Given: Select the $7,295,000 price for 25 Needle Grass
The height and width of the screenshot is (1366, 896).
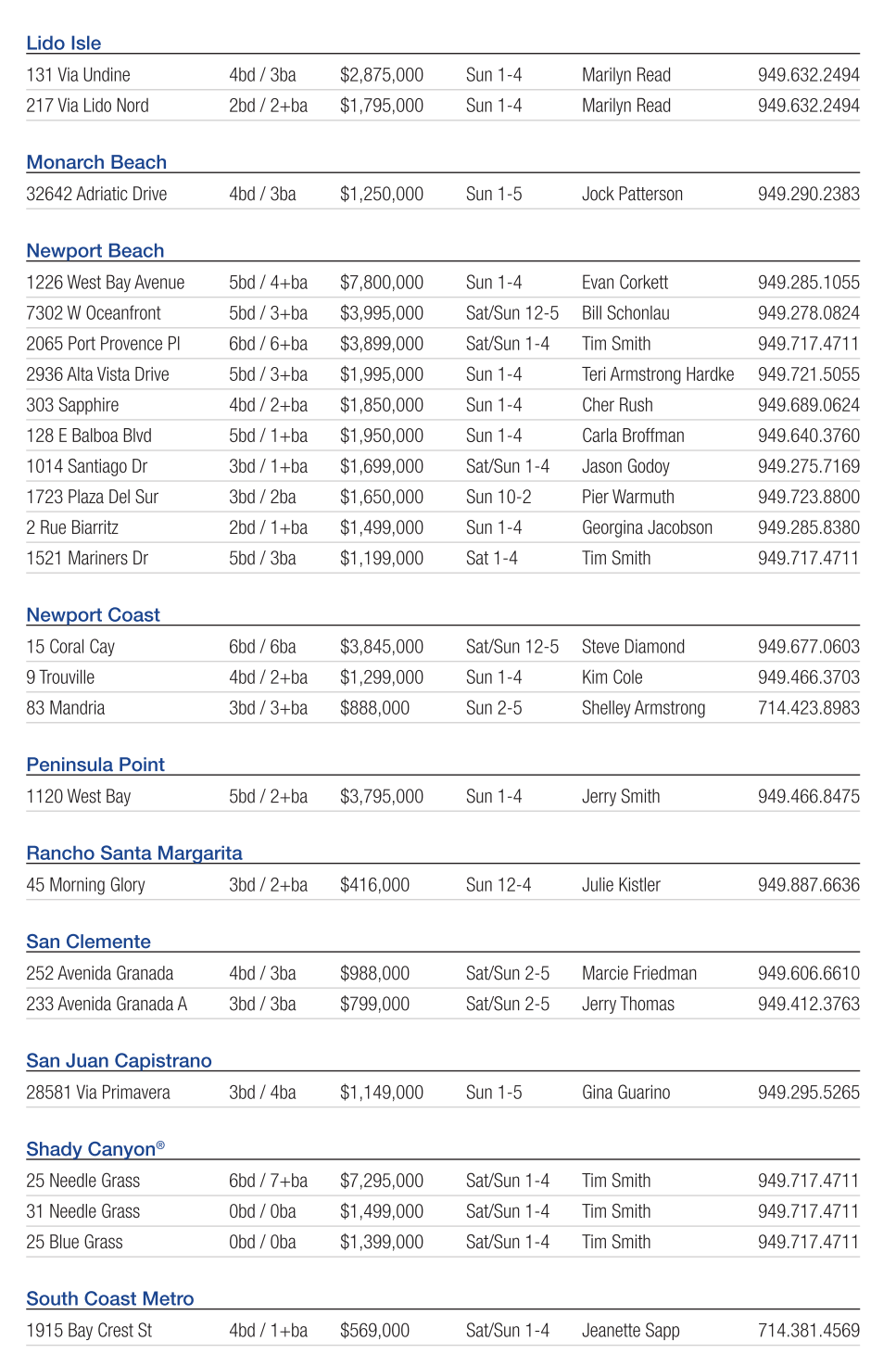Looking at the screenshot, I should click(381, 1181).
